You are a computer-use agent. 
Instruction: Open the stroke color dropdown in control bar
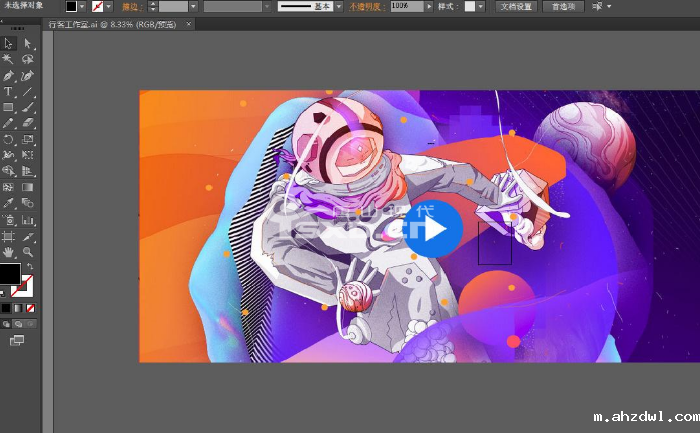pos(110,6)
